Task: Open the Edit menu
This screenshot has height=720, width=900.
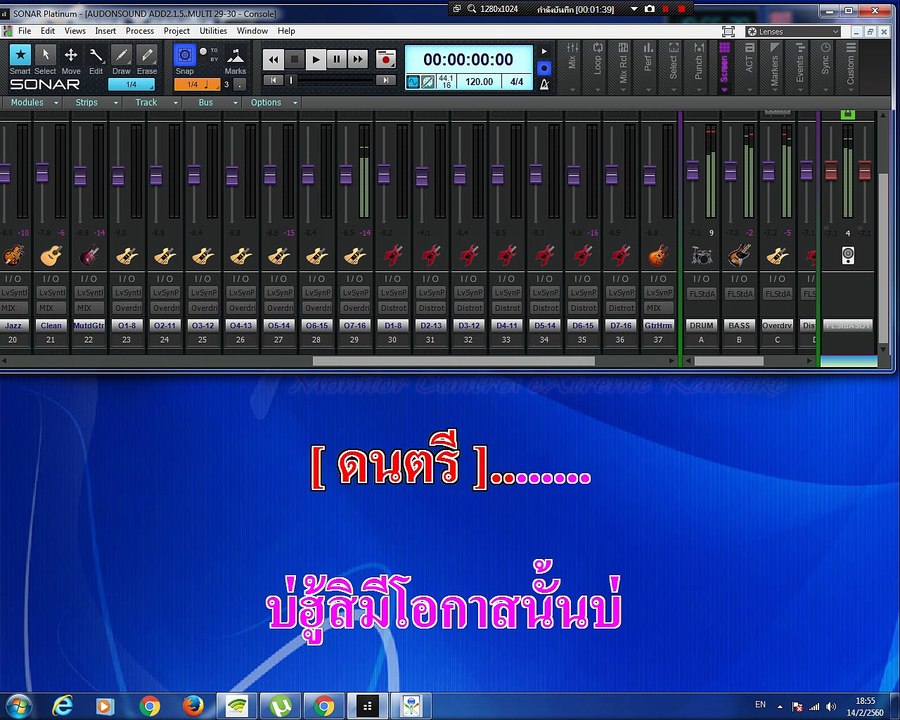Action: pos(48,31)
